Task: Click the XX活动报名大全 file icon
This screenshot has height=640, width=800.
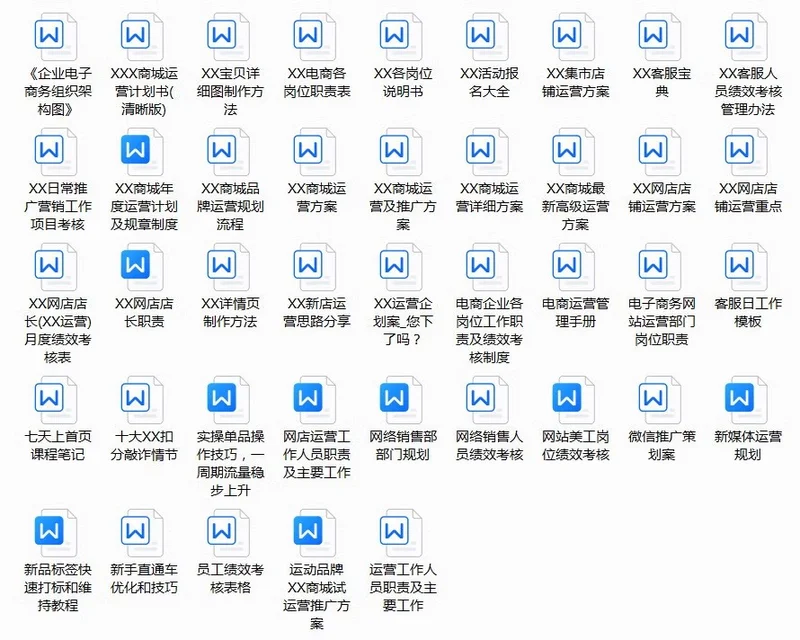Action: (487, 37)
